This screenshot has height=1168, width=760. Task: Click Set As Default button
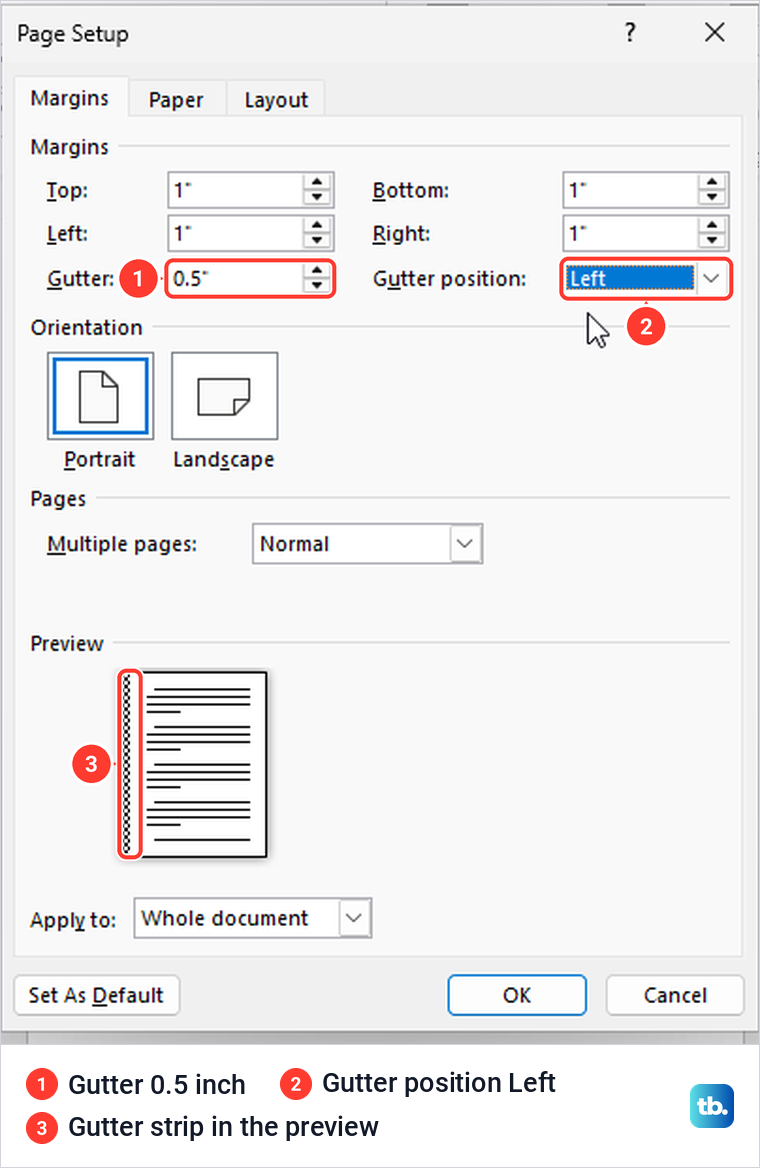97,995
